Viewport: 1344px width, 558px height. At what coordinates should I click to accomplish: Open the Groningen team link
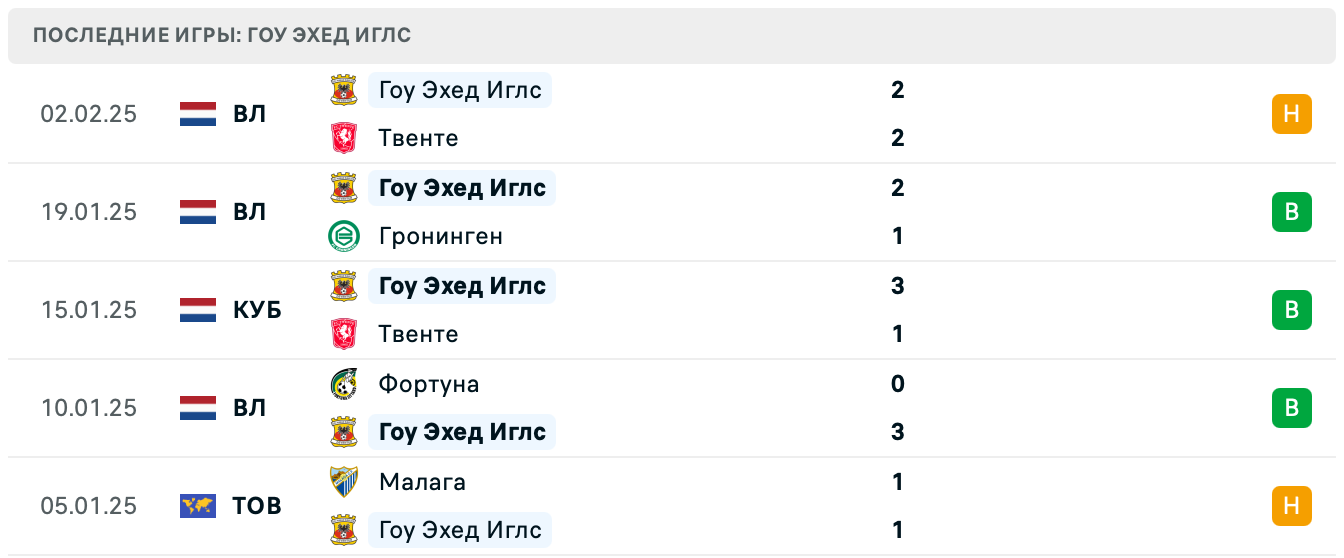click(441, 236)
